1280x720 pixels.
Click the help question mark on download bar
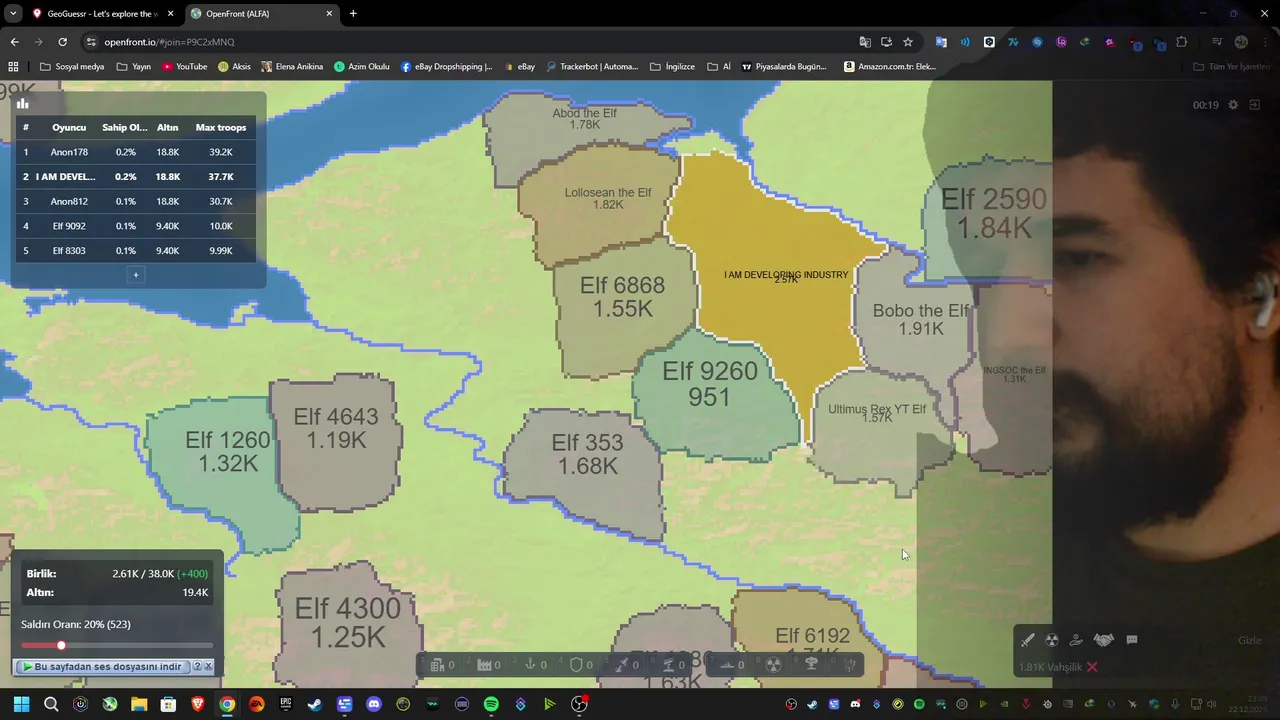pyautogui.click(x=197, y=667)
